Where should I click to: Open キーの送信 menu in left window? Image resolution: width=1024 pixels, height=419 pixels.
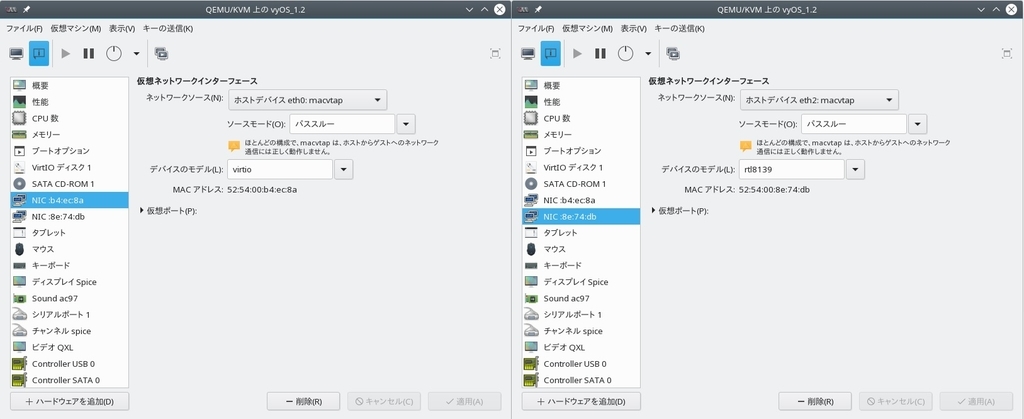click(168, 29)
